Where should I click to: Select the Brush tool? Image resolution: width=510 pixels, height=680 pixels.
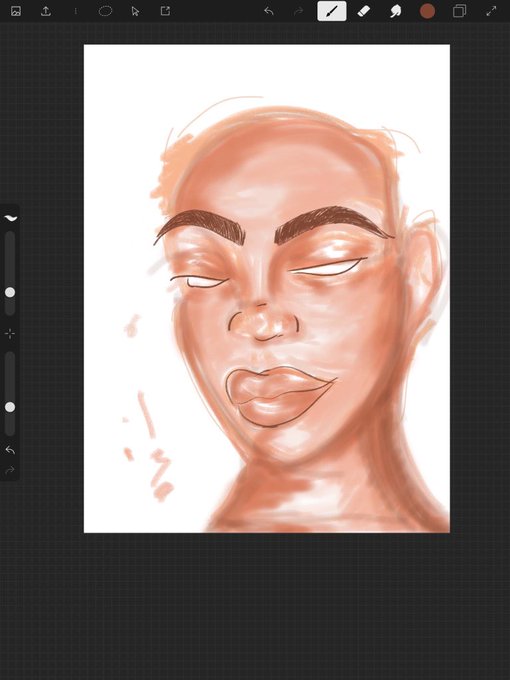click(x=332, y=11)
